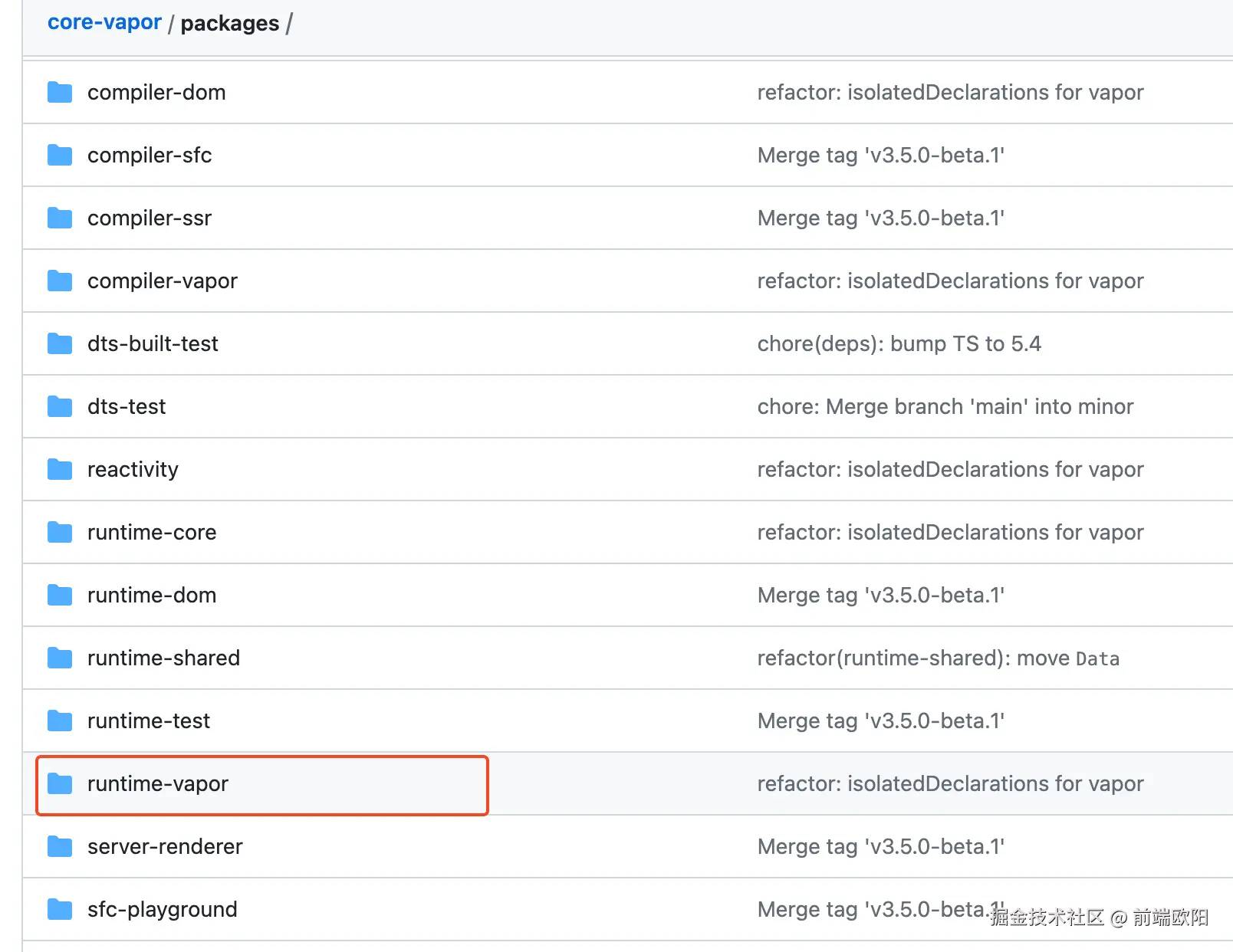The height and width of the screenshot is (952, 1233).
Task: Click the runtime-core folder icon
Action: [60, 533]
